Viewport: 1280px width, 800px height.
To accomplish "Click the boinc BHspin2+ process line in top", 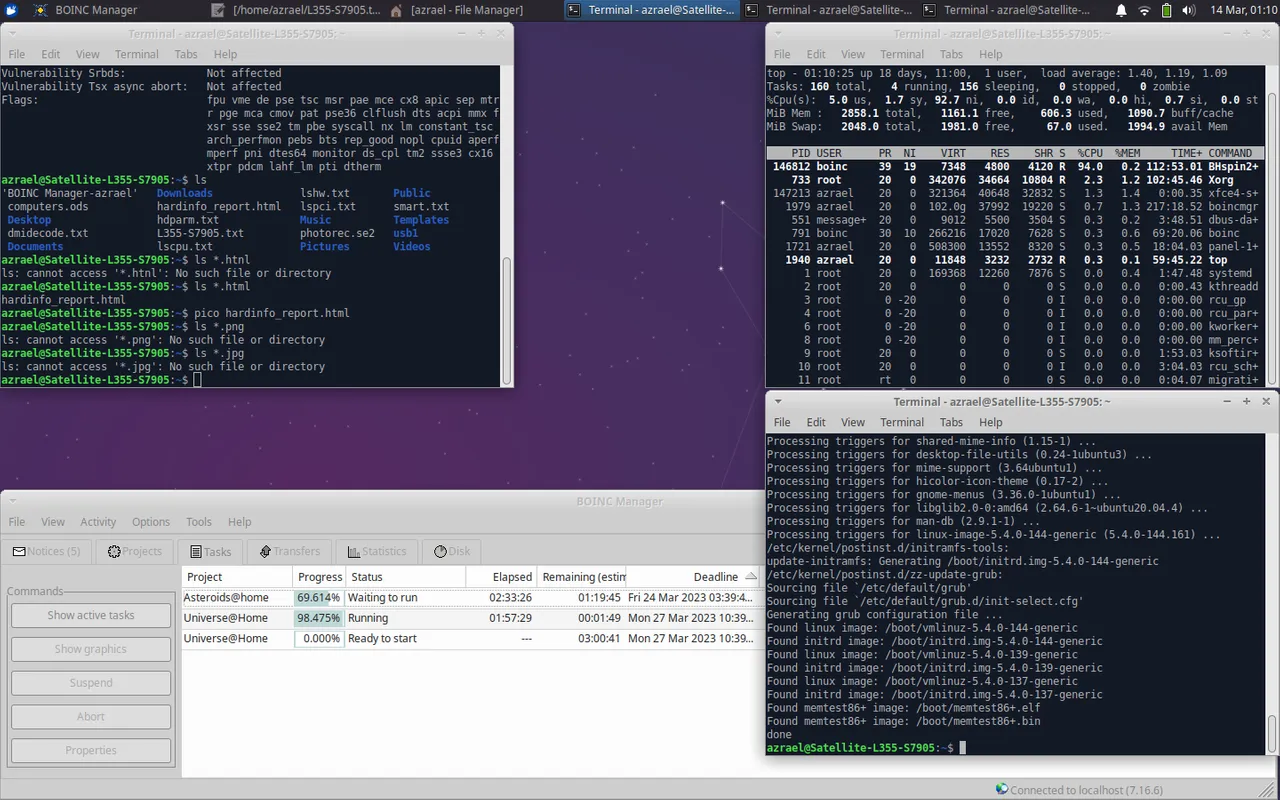I will tap(1015, 166).
